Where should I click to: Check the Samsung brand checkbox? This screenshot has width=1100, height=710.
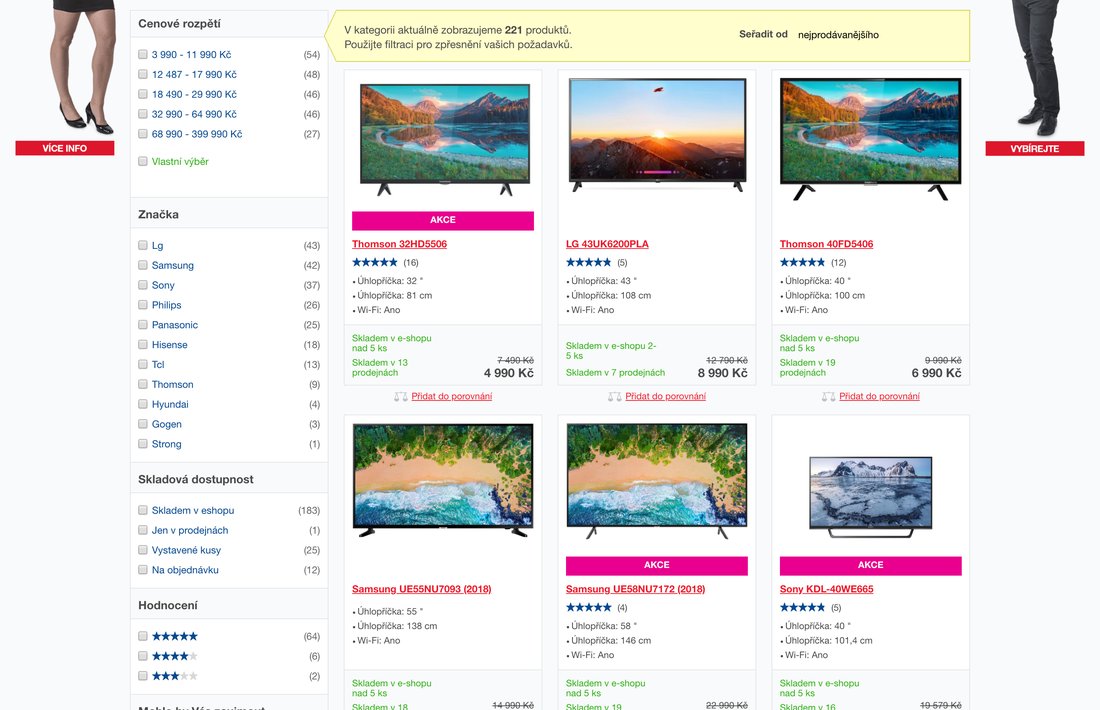click(143, 265)
